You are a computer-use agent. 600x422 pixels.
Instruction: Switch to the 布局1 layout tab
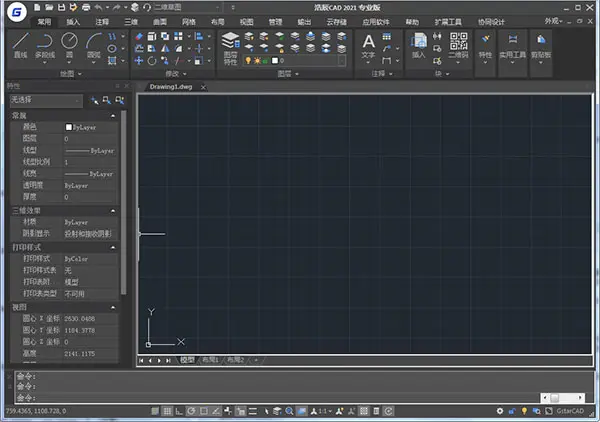210,360
